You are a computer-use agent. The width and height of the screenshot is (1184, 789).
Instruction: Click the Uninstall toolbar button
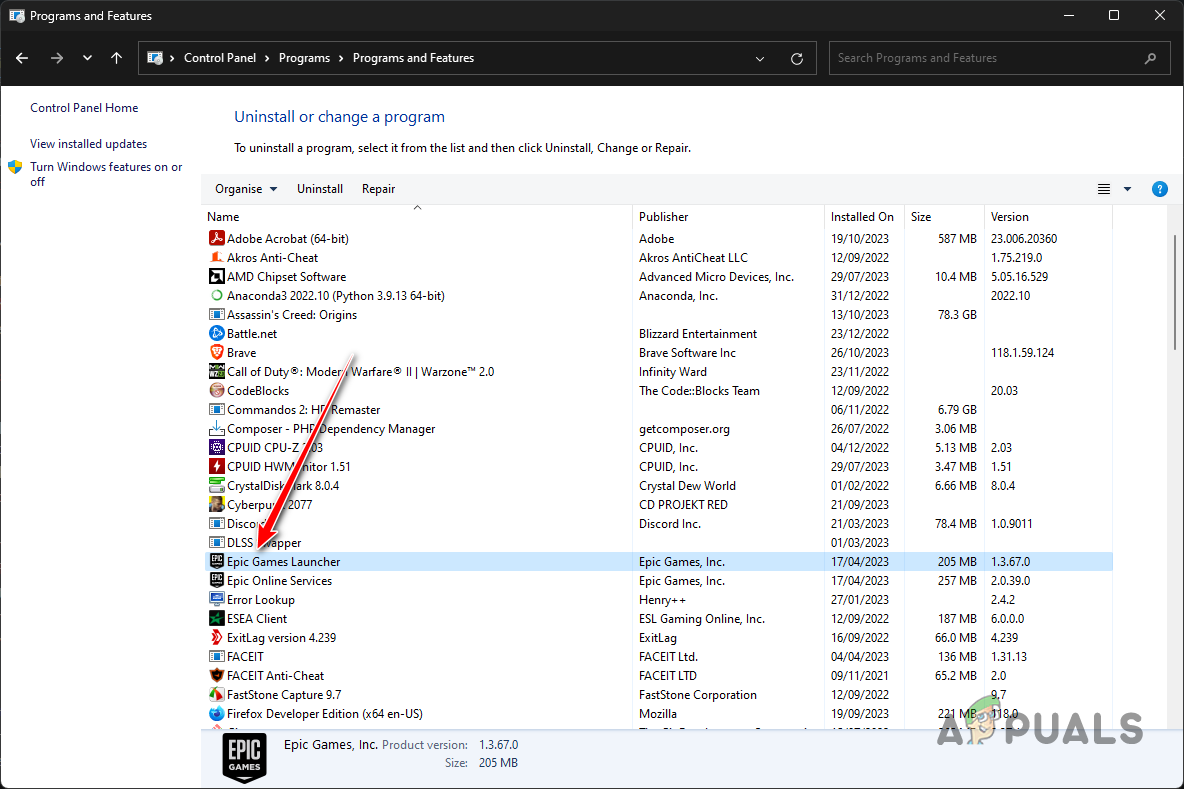click(x=319, y=189)
